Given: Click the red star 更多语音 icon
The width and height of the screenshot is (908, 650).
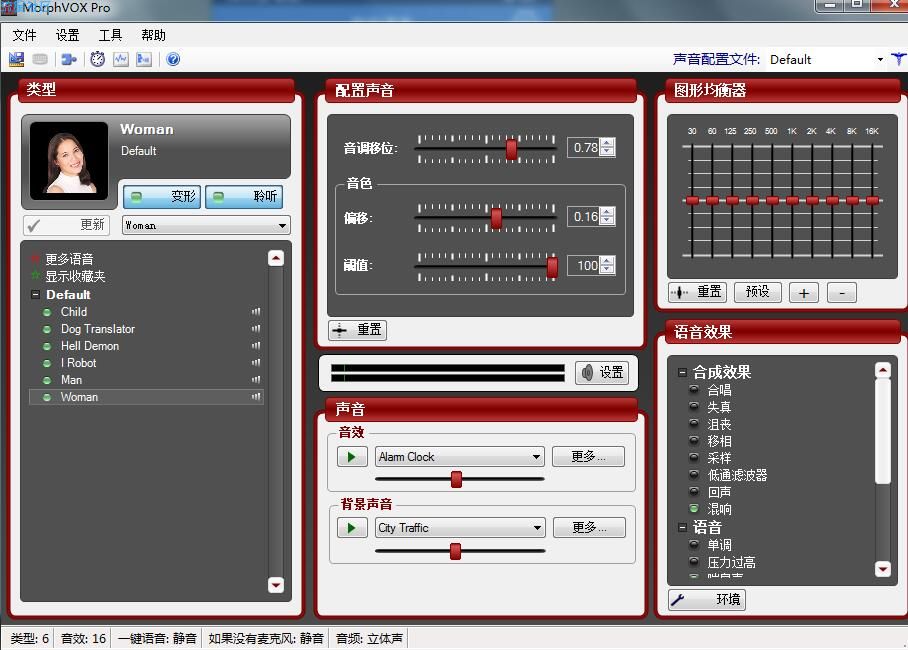Looking at the screenshot, I should tap(35, 258).
